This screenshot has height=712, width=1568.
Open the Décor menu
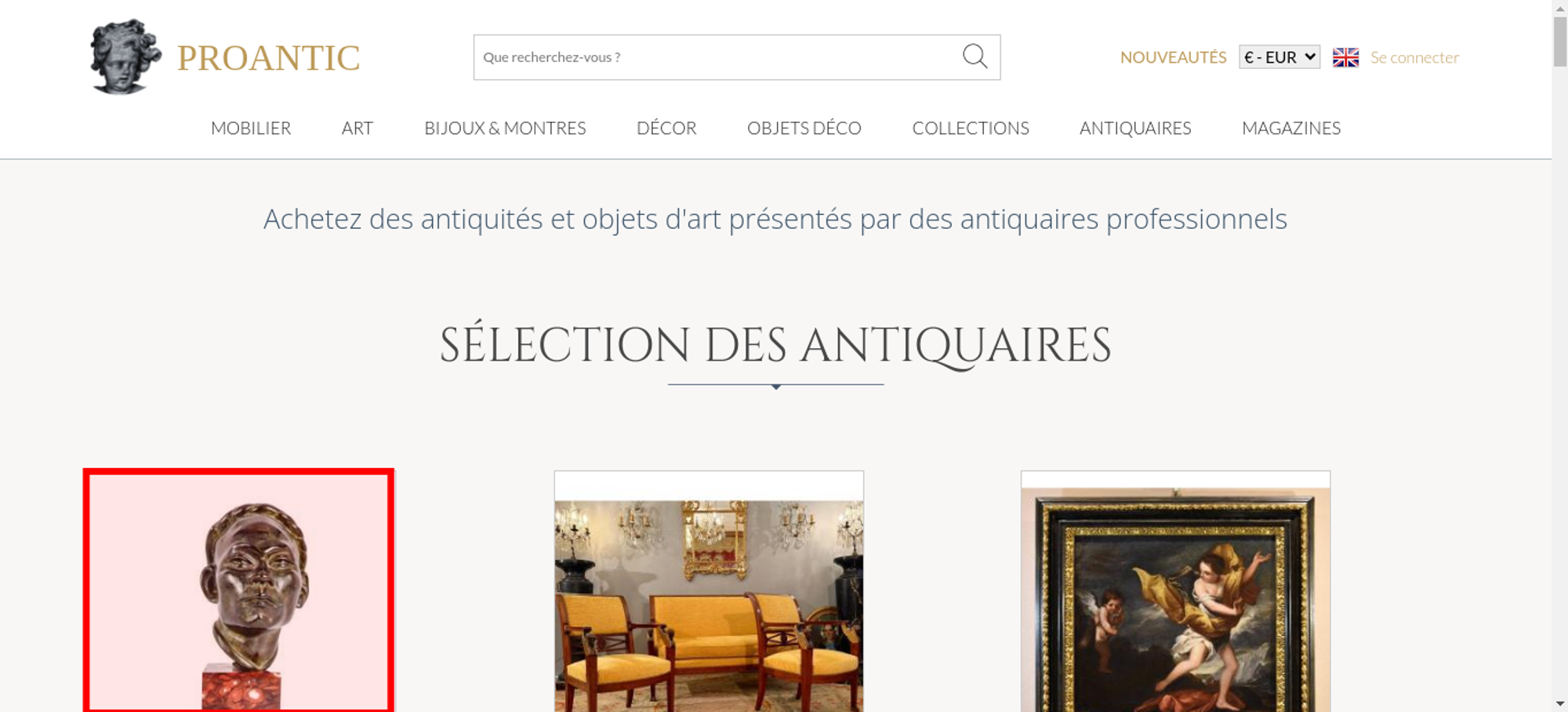coord(666,128)
